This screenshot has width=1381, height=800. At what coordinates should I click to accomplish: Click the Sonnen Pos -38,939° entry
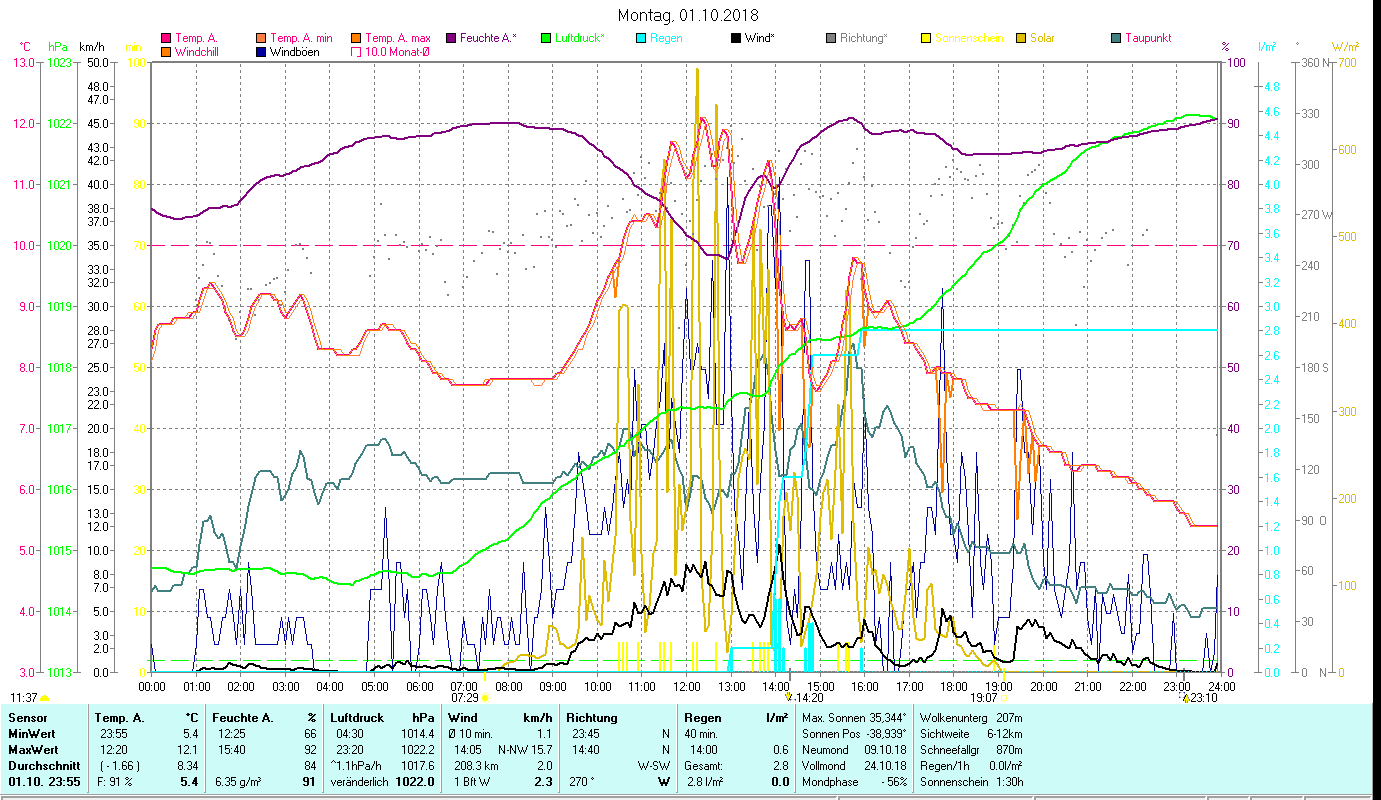point(855,733)
